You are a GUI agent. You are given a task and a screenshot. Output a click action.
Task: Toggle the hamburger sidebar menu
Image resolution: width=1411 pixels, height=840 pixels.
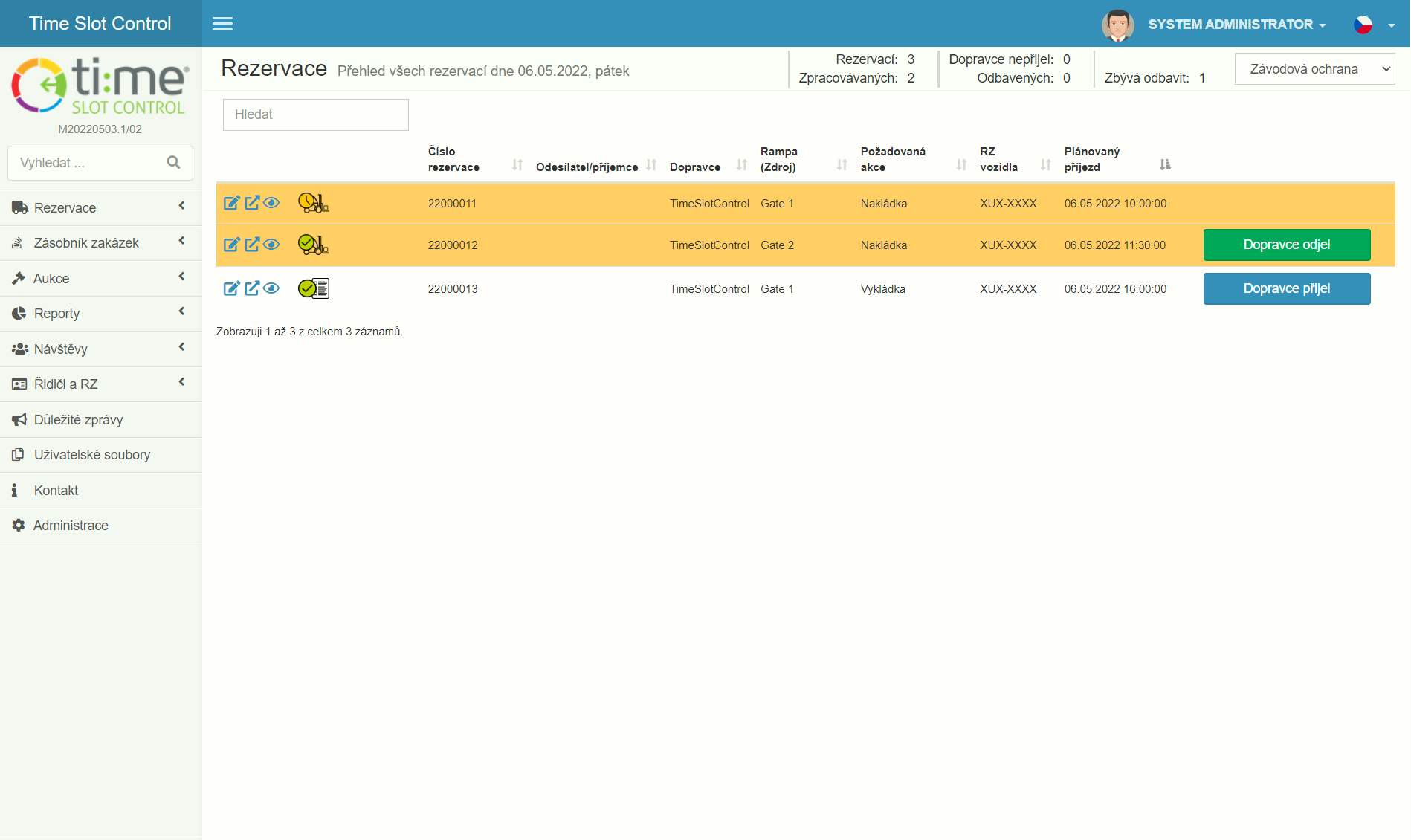(222, 24)
